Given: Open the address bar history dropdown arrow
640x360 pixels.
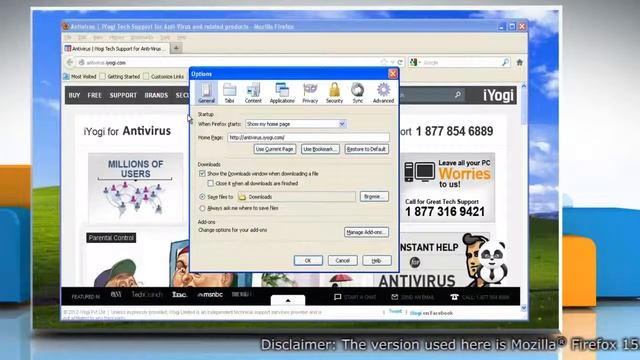Looking at the screenshot, I should (392, 62).
